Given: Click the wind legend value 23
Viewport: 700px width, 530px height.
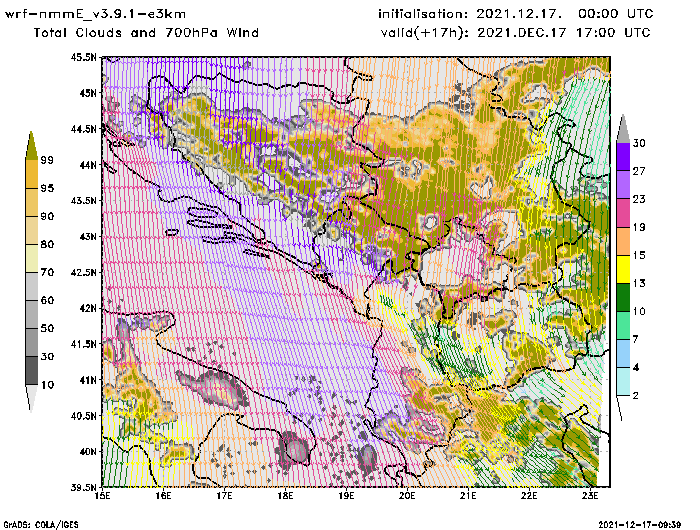Looking at the screenshot, I should click(x=639, y=199).
